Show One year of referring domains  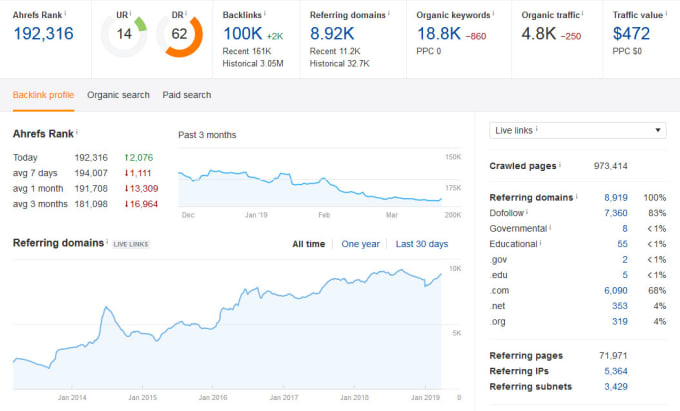pyautogui.click(x=360, y=244)
